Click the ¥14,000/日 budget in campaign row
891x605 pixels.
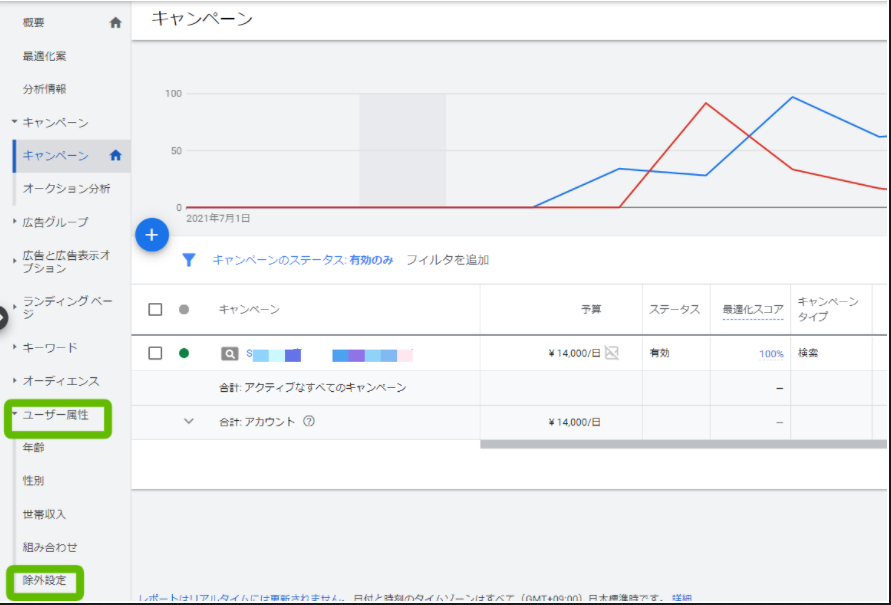click(574, 353)
